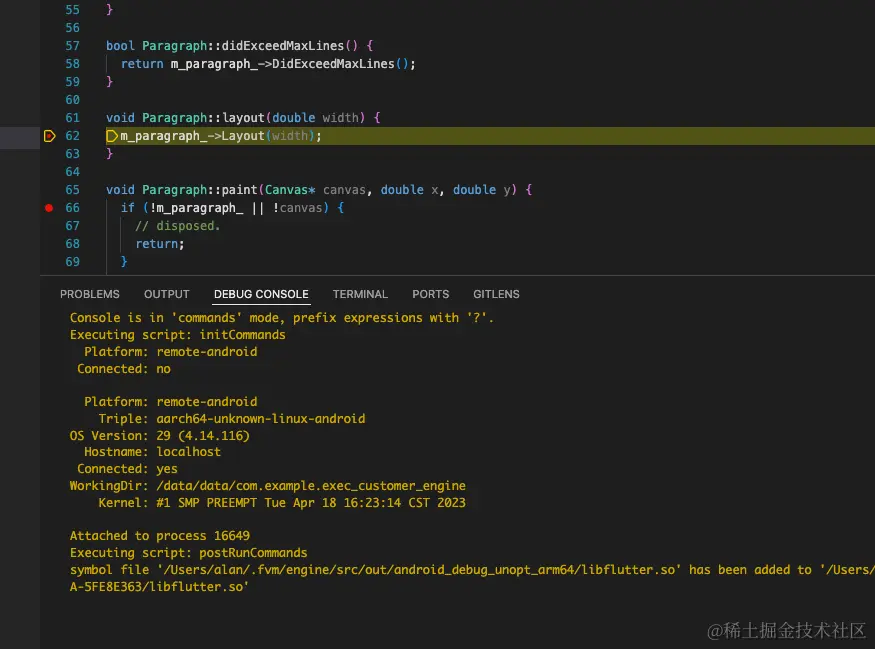The width and height of the screenshot is (875, 649).
Task: Click the '!m_paragraph_' condition on line 66
Action: coord(196,208)
